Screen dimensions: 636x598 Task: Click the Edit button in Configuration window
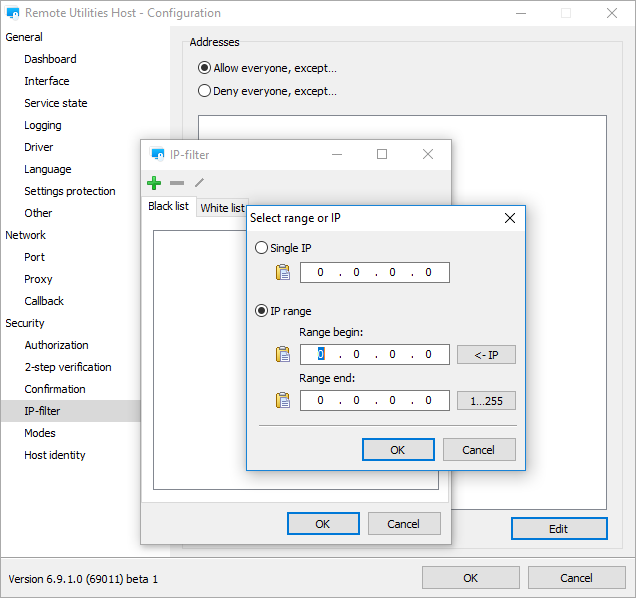559,529
